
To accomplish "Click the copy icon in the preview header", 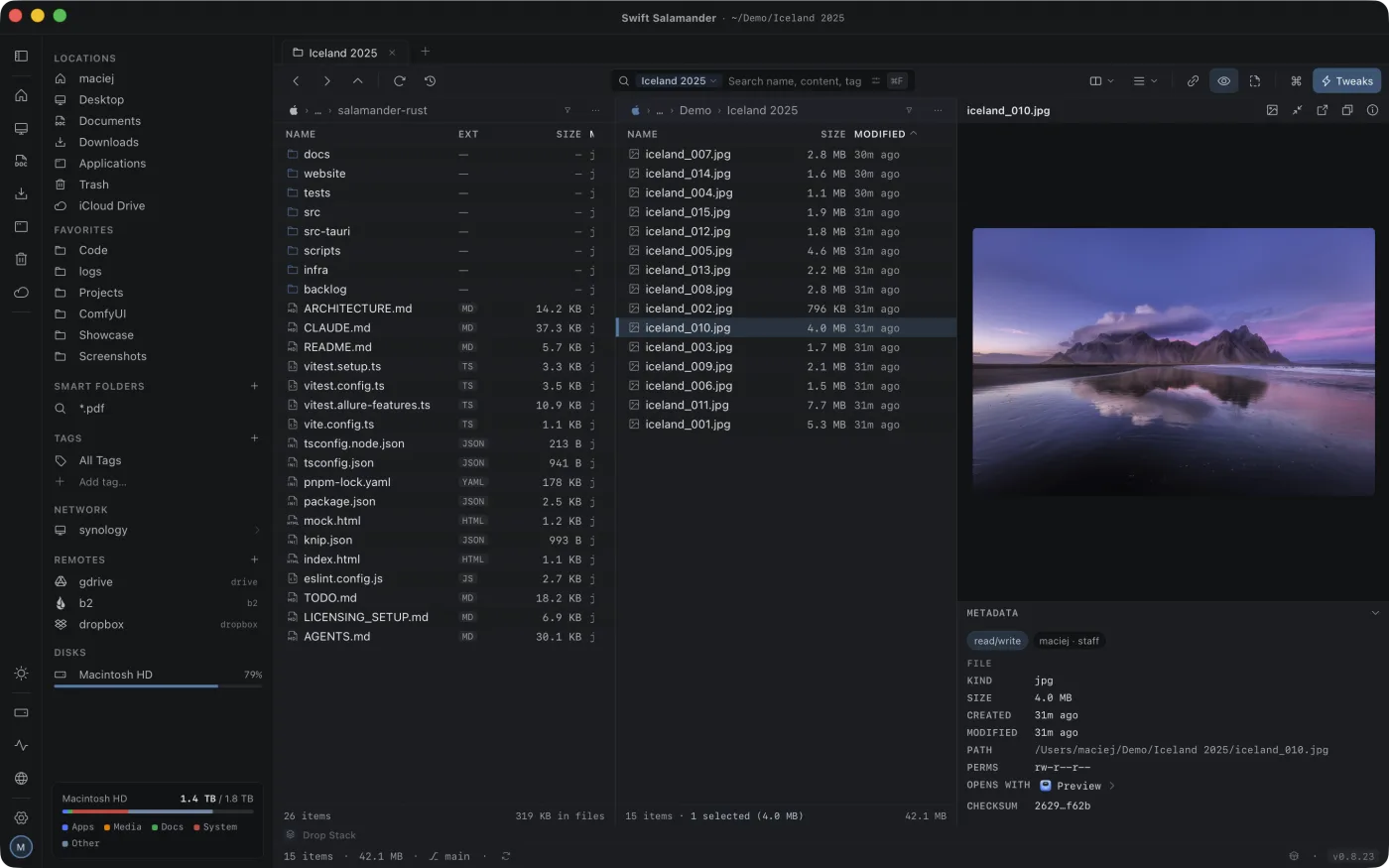I will coord(1347,110).
